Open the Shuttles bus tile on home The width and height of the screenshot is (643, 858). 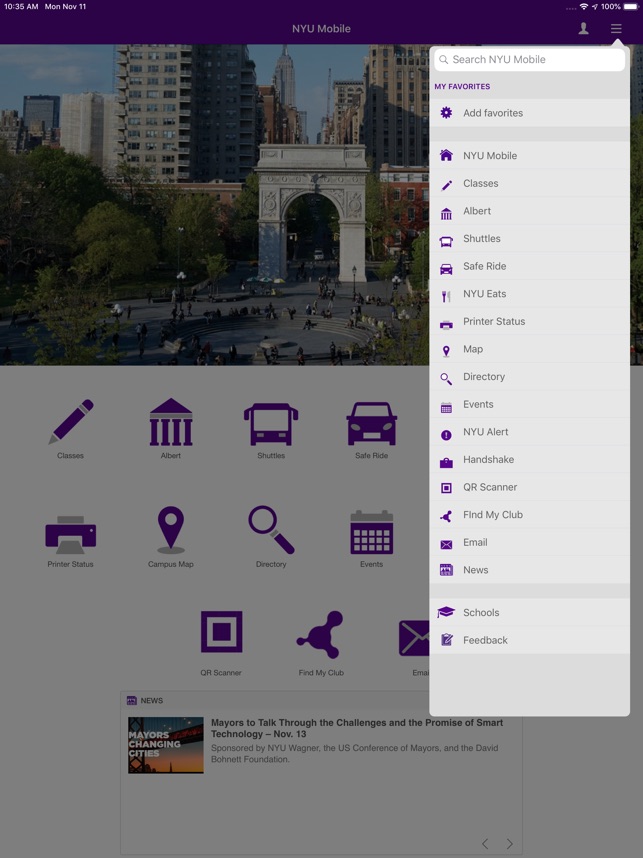(271, 430)
